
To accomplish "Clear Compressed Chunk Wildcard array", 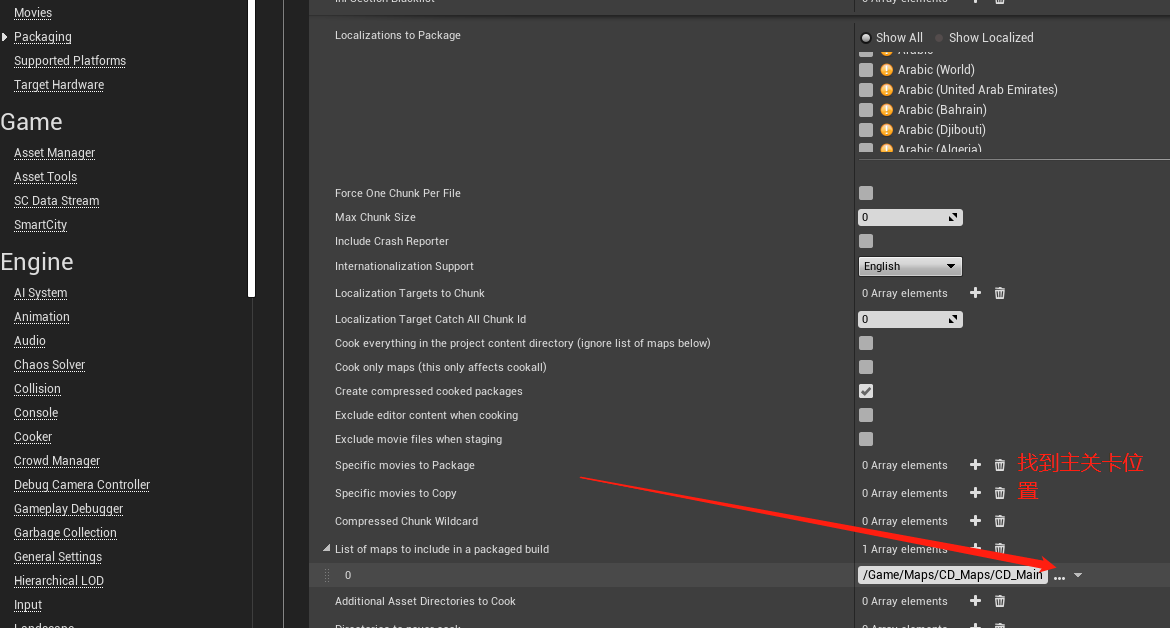I will [x=1000, y=521].
